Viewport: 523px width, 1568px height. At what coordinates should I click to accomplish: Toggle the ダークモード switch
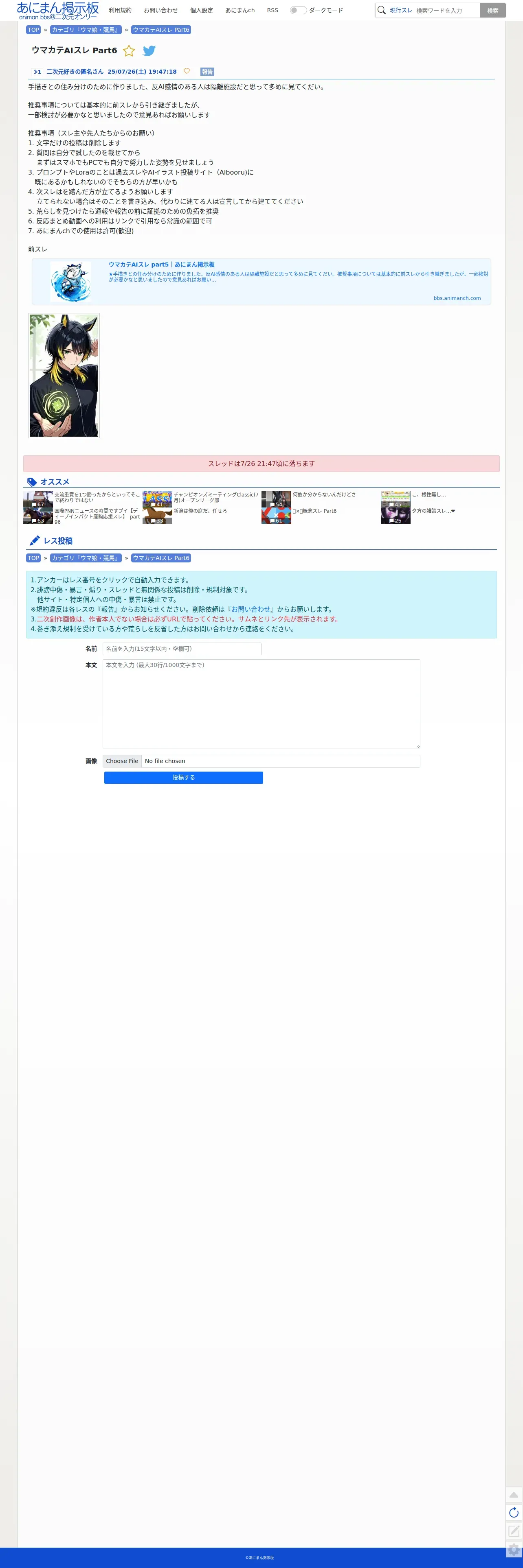pos(298,10)
